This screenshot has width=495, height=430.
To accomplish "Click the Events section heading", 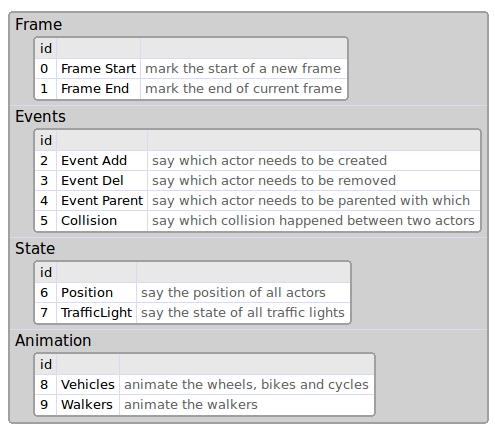I will 40,116.
